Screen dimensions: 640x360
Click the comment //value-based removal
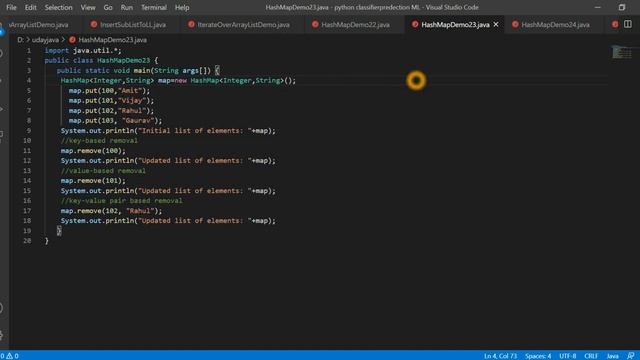pyautogui.click(x=103, y=171)
